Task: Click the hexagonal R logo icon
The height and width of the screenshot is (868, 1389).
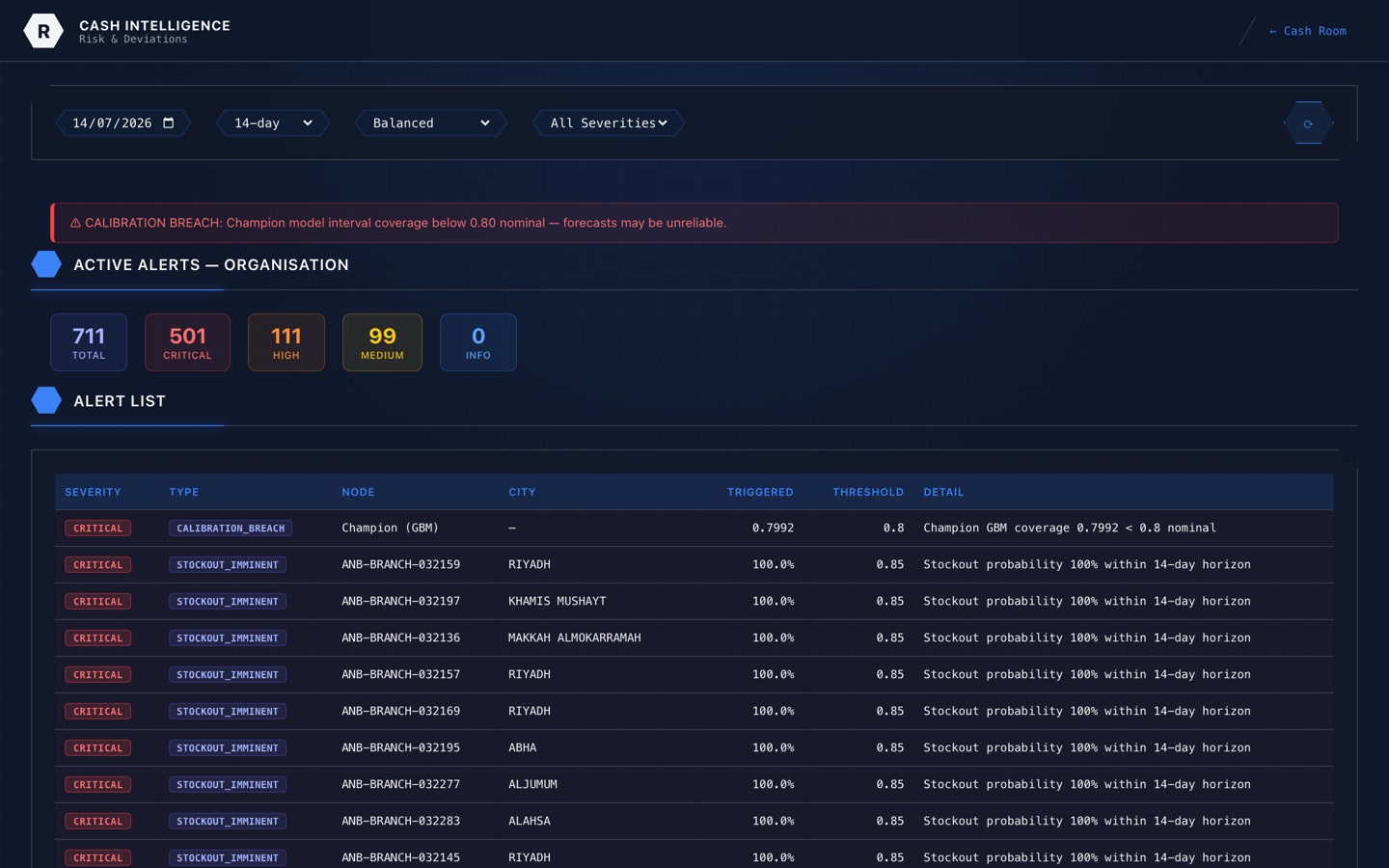Action: pyautogui.click(x=43, y=31)
